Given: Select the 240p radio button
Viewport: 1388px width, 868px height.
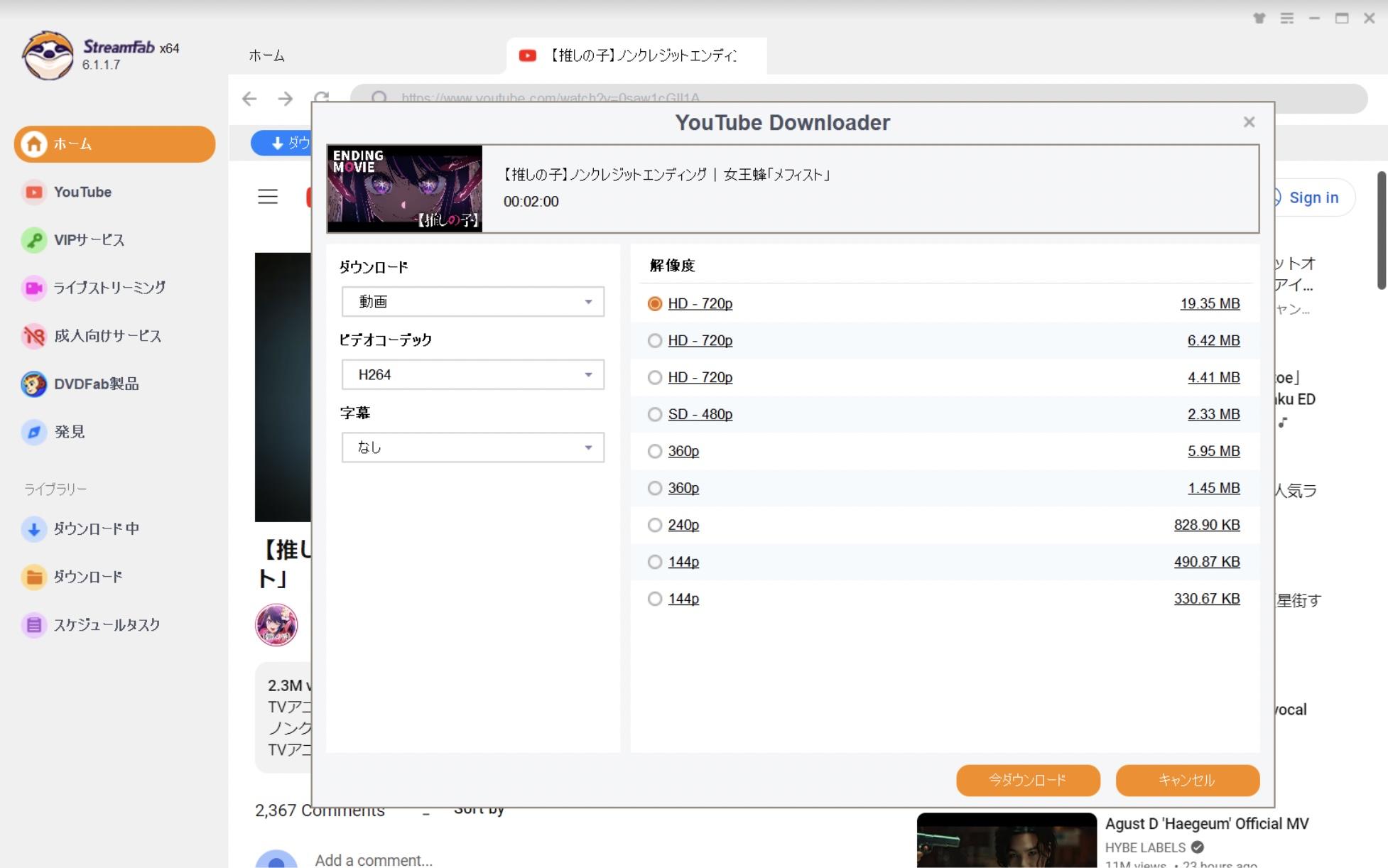Looking at the screenshot, I should (655, 525).
